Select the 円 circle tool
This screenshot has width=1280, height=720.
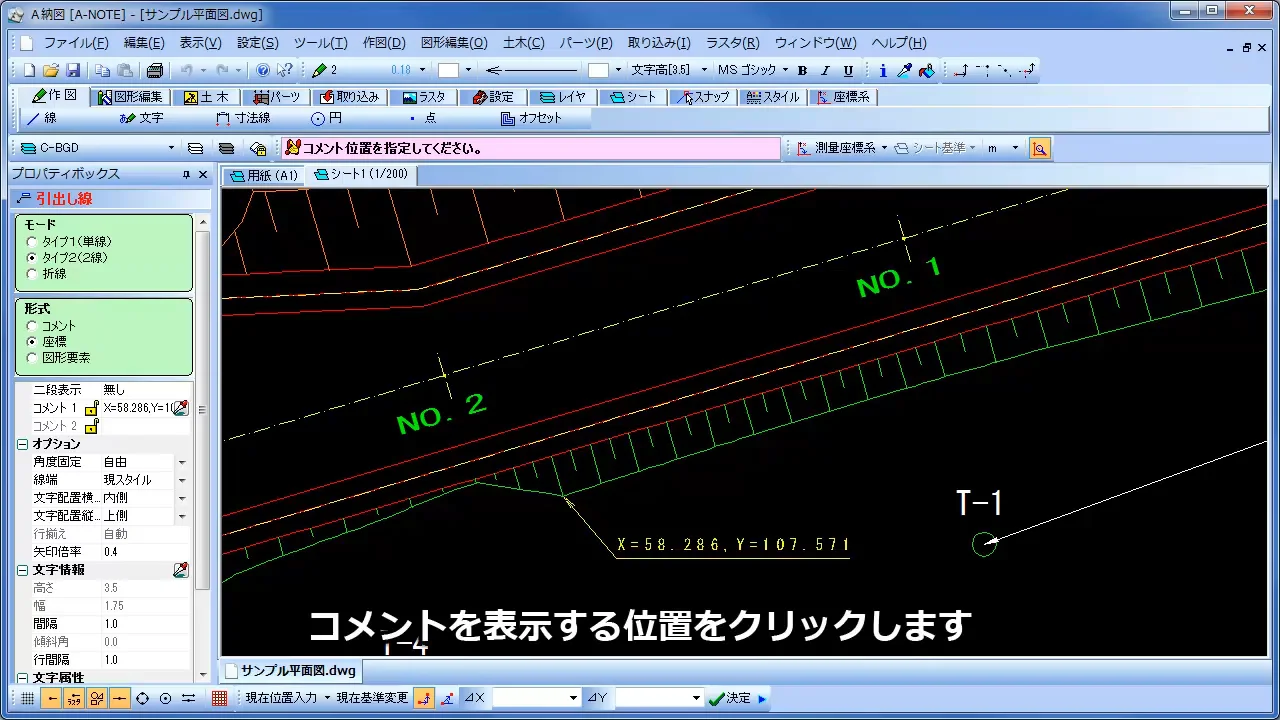(x=327, y=118)
